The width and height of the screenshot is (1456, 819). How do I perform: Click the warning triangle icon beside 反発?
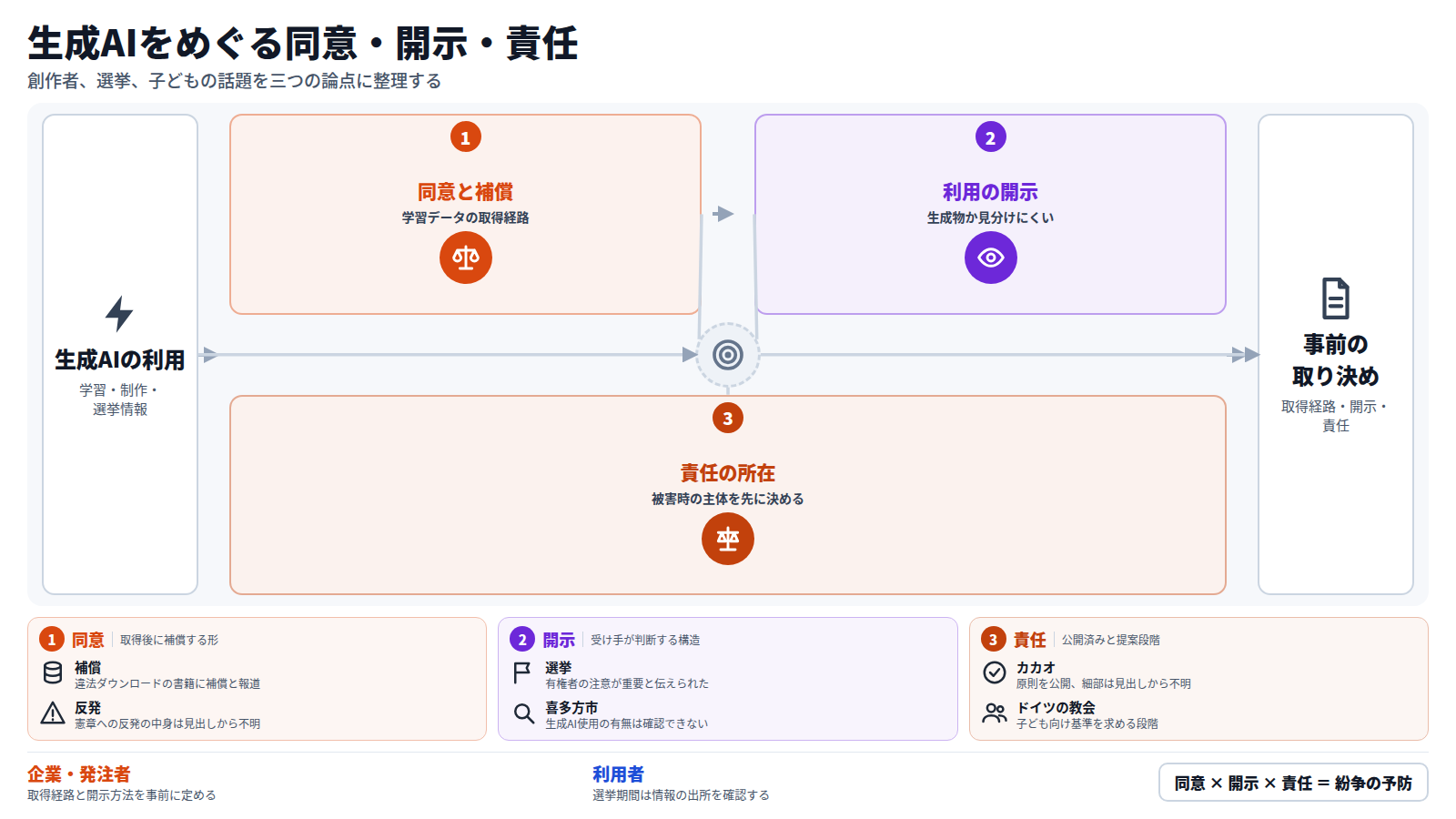click(53, 713)
